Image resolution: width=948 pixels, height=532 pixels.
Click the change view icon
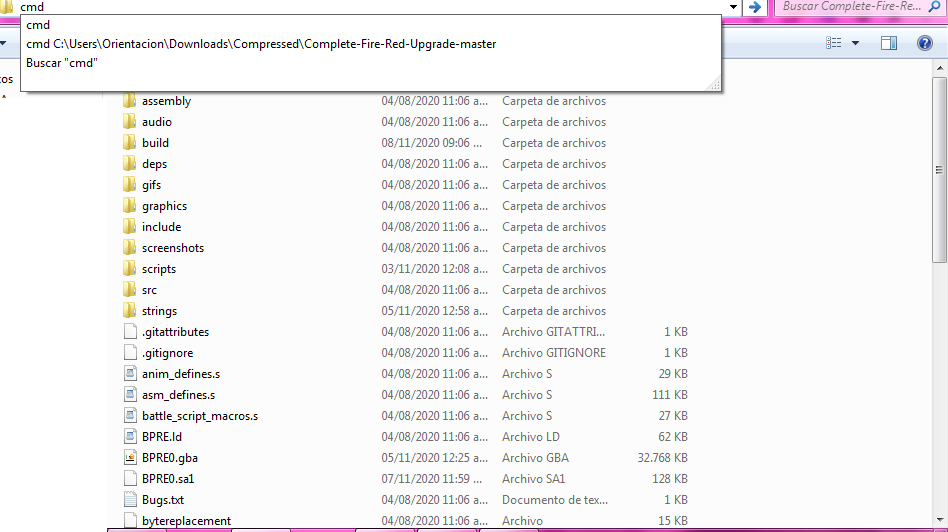click(834, 43)
